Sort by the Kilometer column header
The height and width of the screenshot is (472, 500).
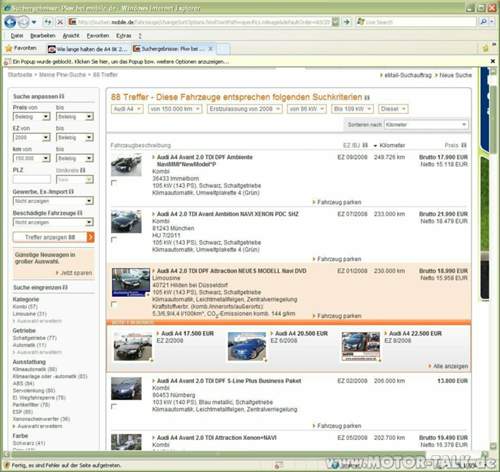coord(392,145)
